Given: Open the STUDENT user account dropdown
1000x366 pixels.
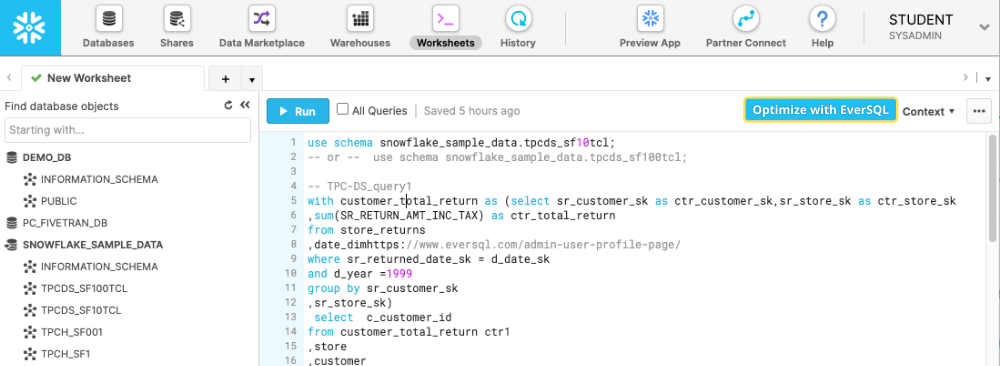Looking at the screenshot, I should pos(985,27).
